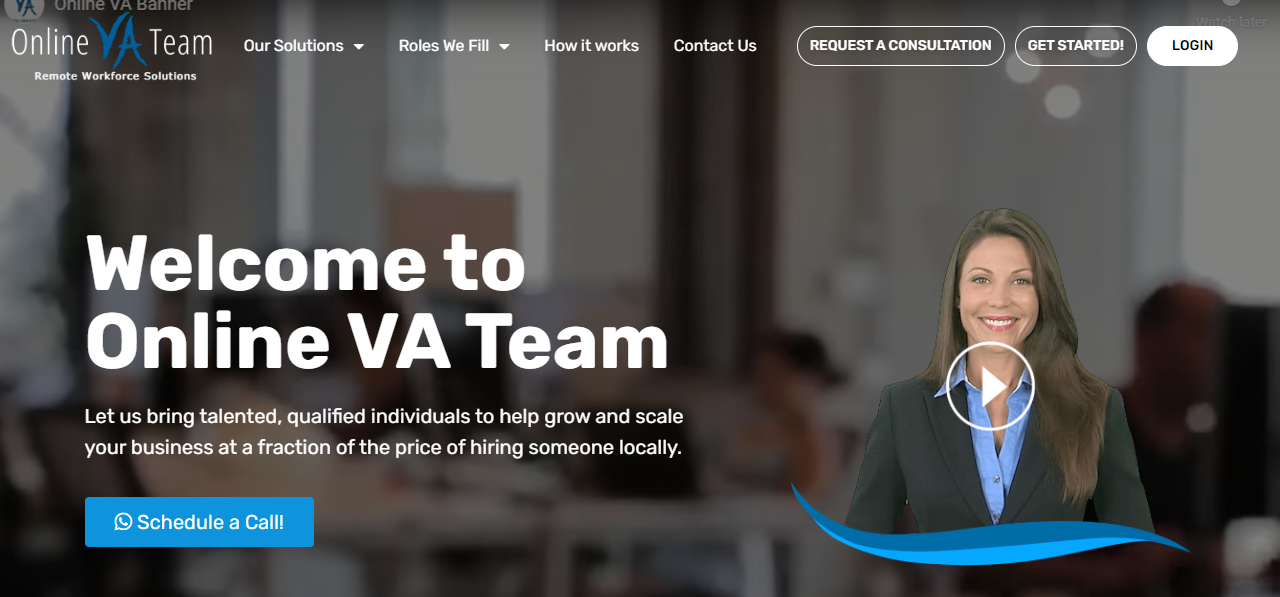
Task: Click the WhatsApp icon inside Schedule a Call
Action: coord(123,521)
